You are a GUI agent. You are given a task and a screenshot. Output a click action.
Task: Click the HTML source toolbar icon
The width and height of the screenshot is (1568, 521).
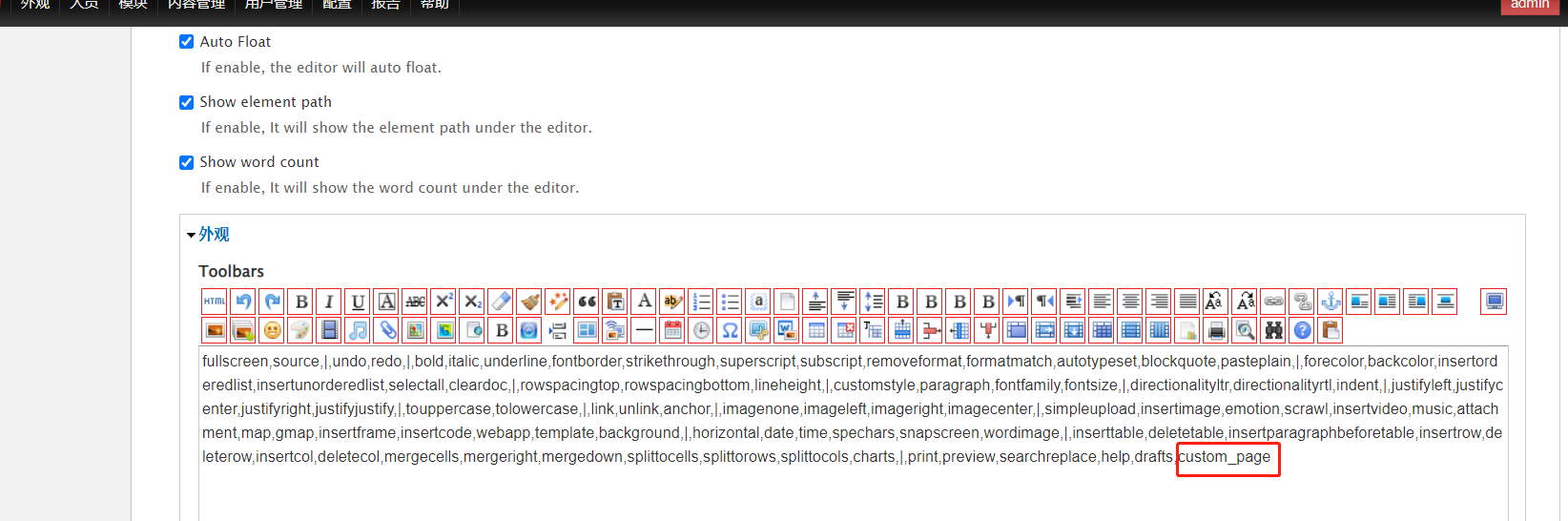[x=215, y=302]
